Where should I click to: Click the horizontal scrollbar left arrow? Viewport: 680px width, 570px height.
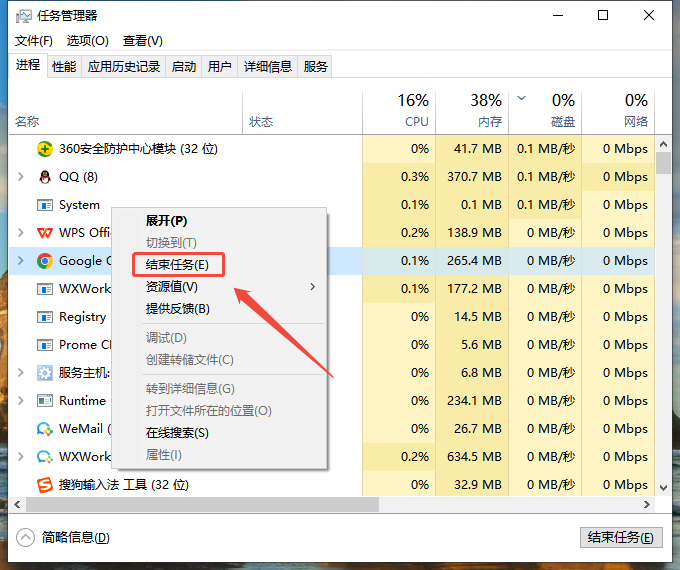[17, 504]
